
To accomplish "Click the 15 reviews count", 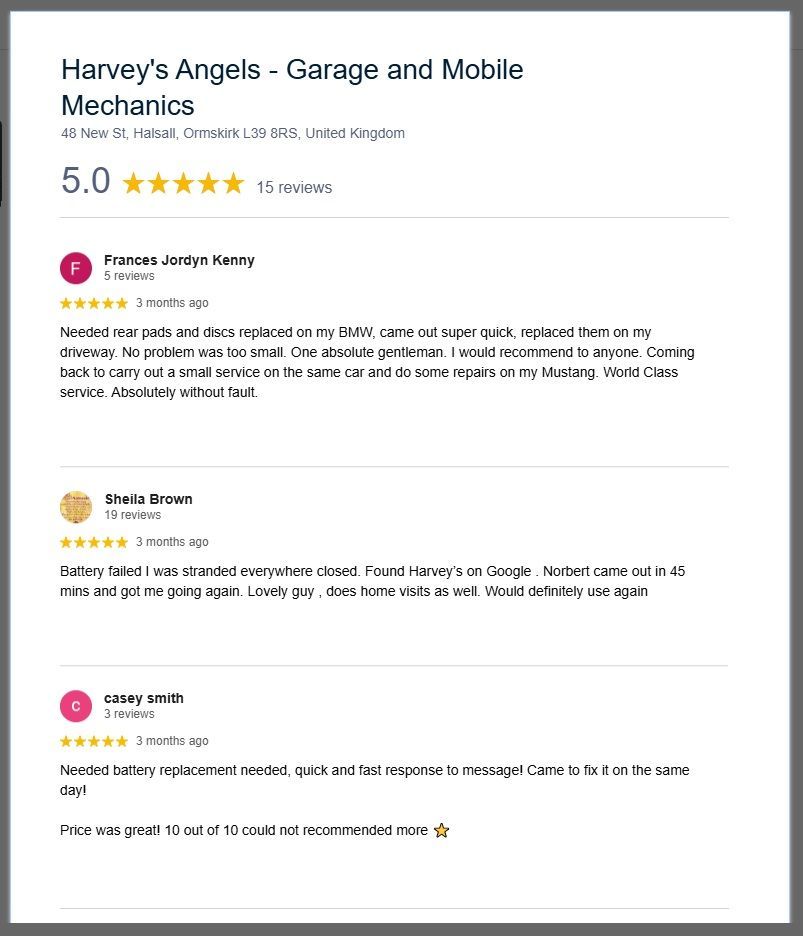I will [x=294, y=187].
